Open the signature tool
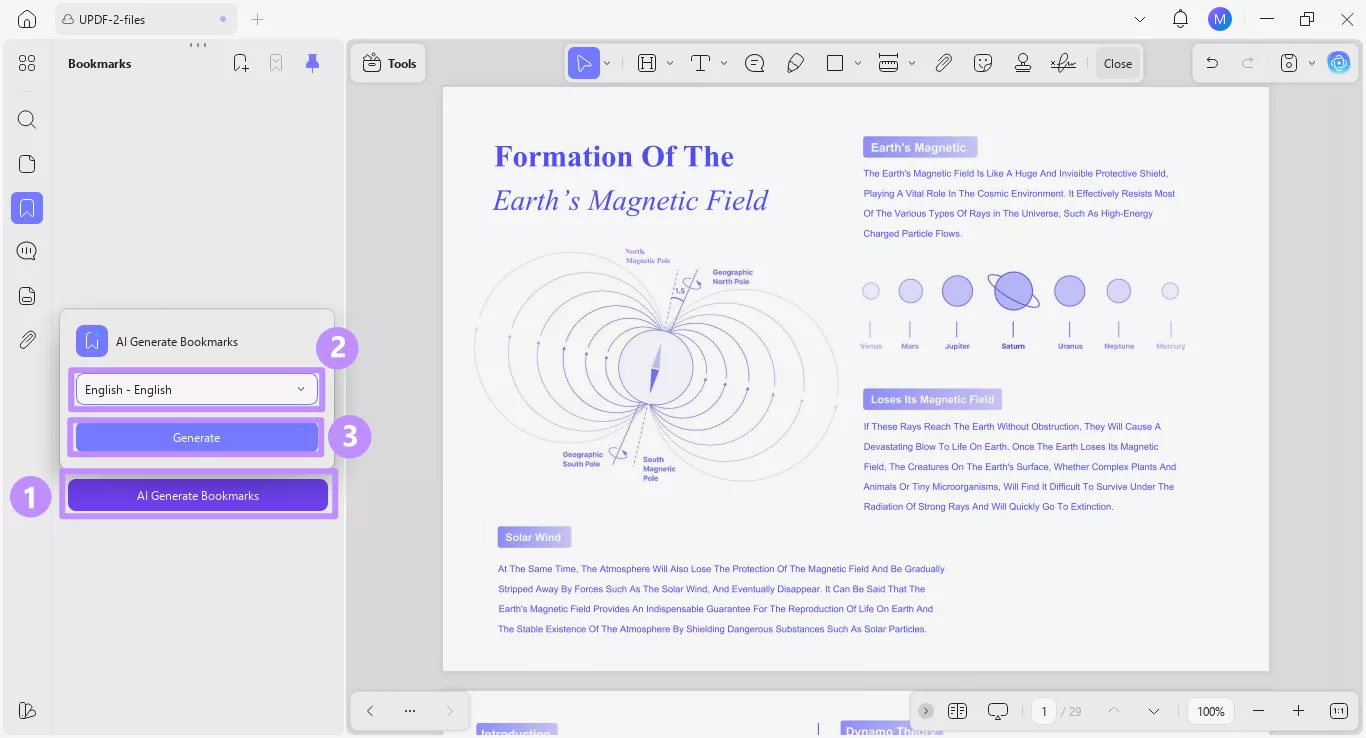Screen dimensions: 1366x738 [x=1063, y=63]
